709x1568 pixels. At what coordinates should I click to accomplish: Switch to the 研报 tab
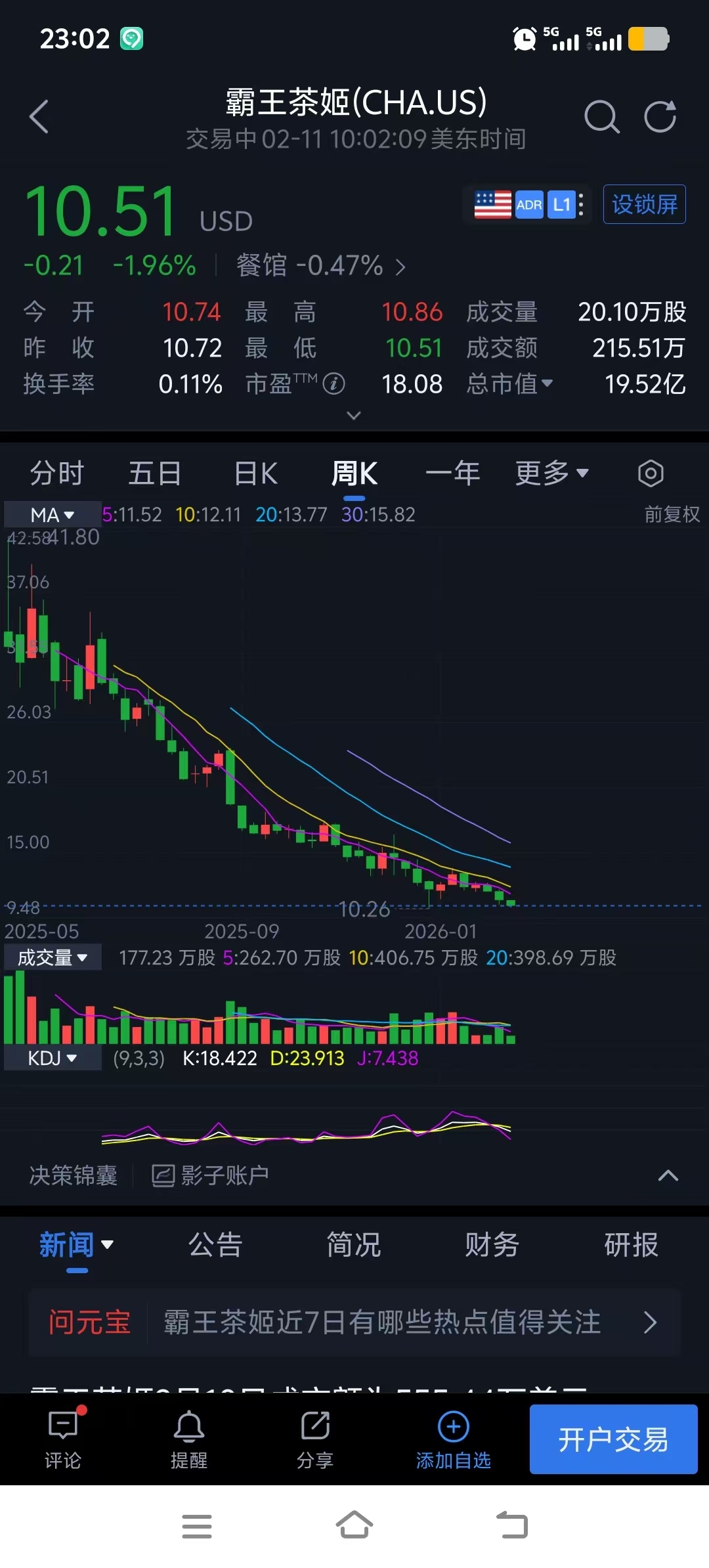point(631,1245)
